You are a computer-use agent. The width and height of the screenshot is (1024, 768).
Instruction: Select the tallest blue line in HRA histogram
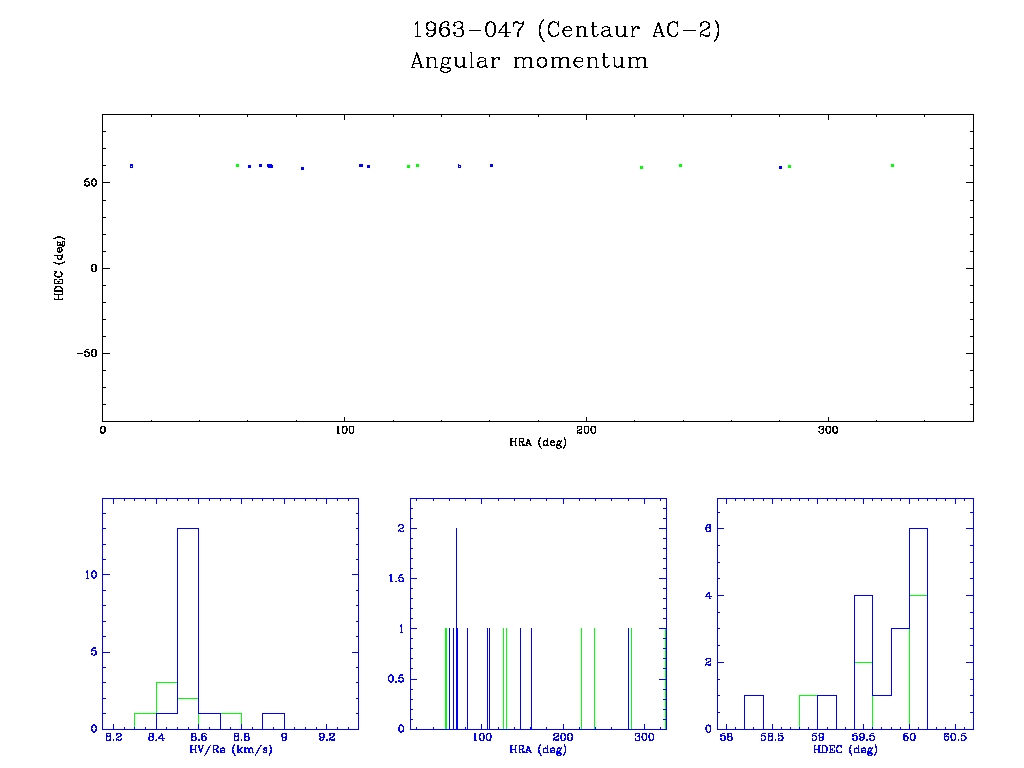(457, 628)
